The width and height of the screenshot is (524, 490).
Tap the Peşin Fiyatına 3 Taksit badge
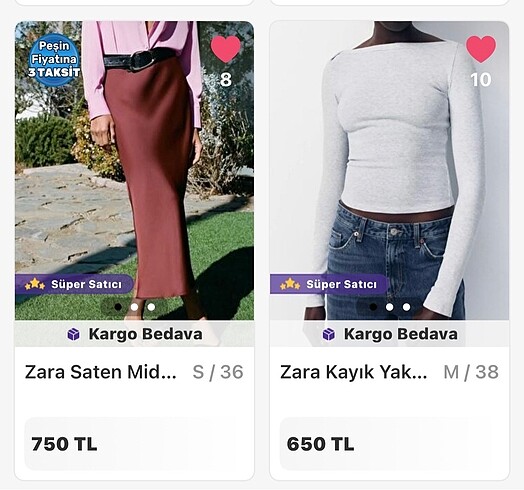(54, 59)
